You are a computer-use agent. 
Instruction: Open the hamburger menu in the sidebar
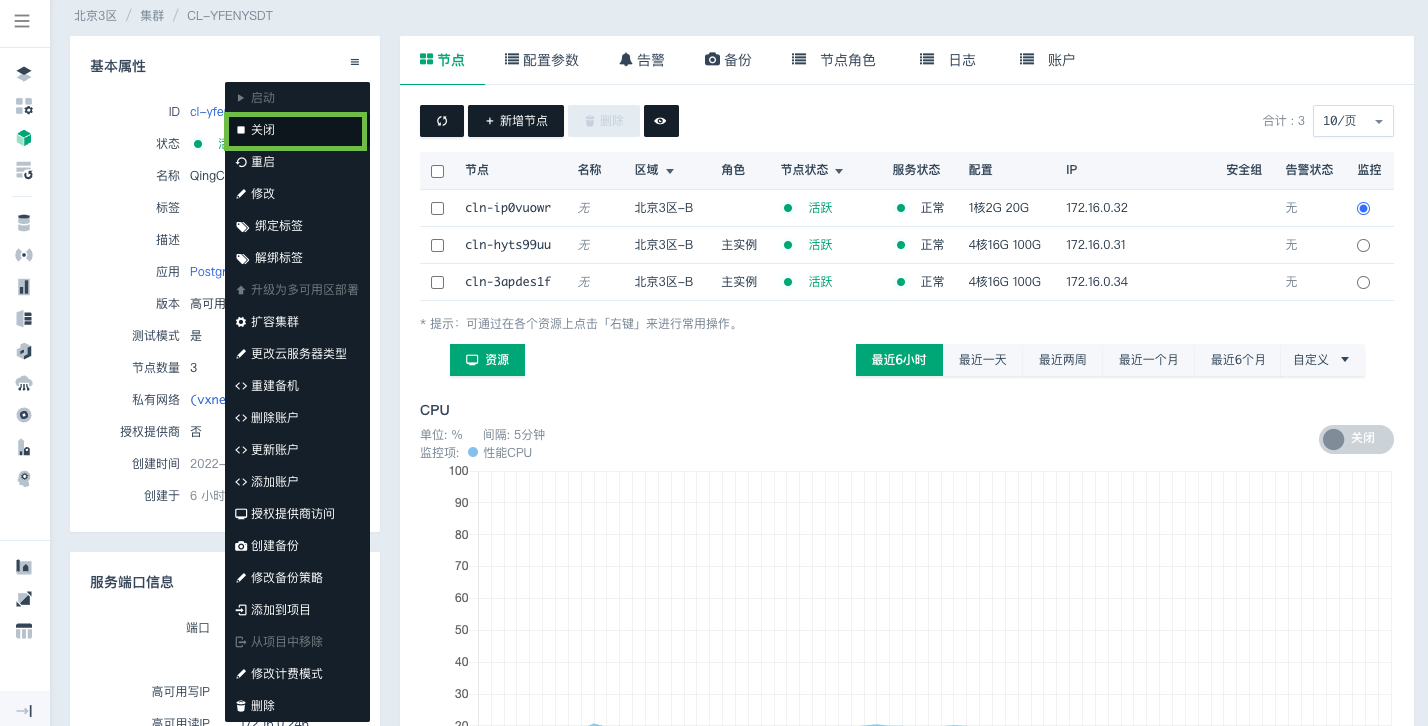click(x=22, y=21)
